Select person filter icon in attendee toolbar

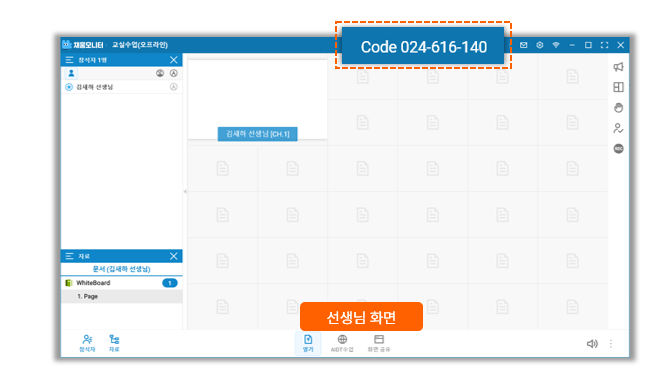pos(71,73)
